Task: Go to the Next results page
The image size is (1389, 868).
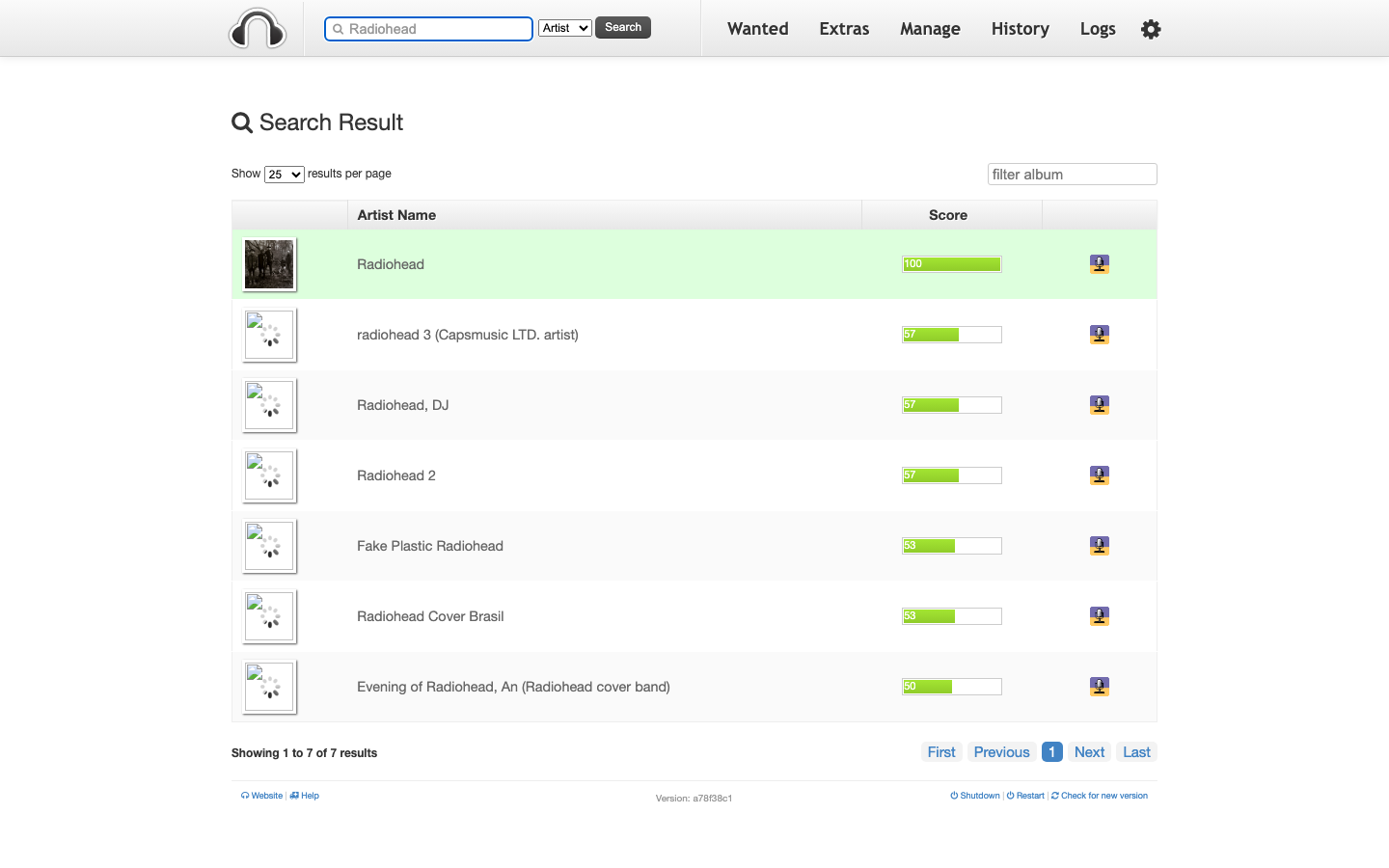Action: click(1090, 752)
